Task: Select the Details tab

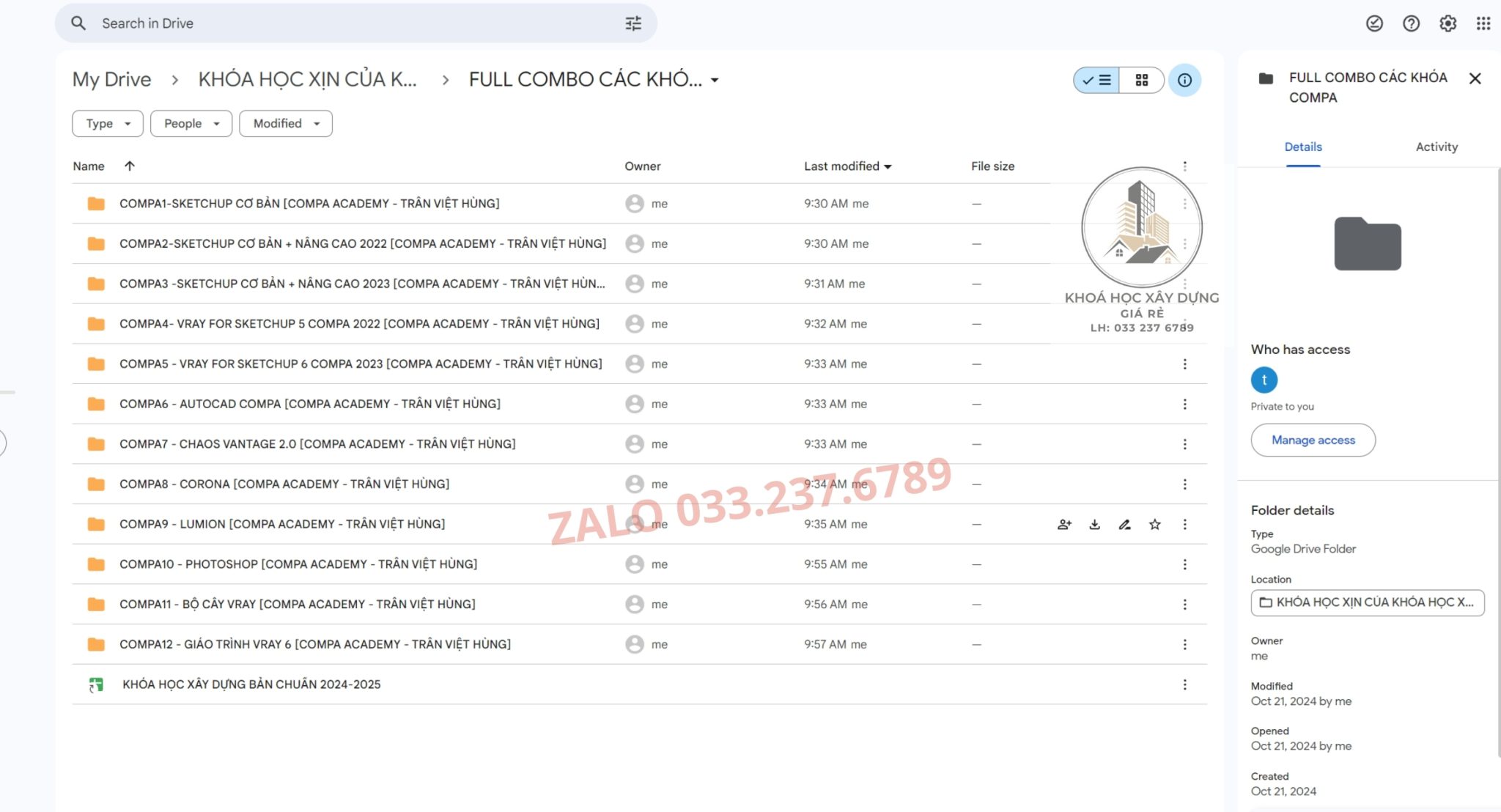Action: click(1302, 147)
